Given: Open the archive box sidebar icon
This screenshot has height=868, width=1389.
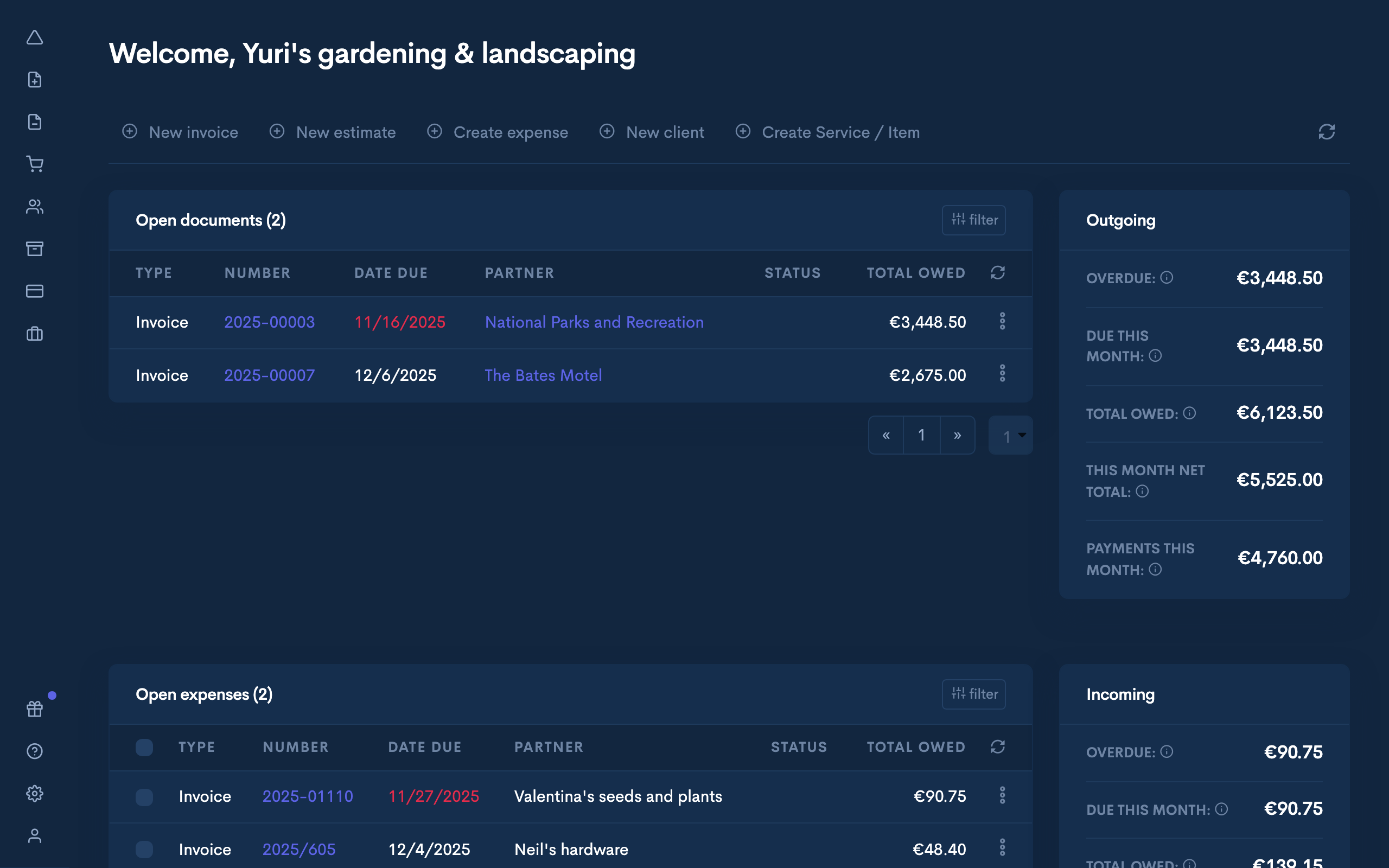Looking at the screenshot, I should pyautogui.click(x=35, y=248).
